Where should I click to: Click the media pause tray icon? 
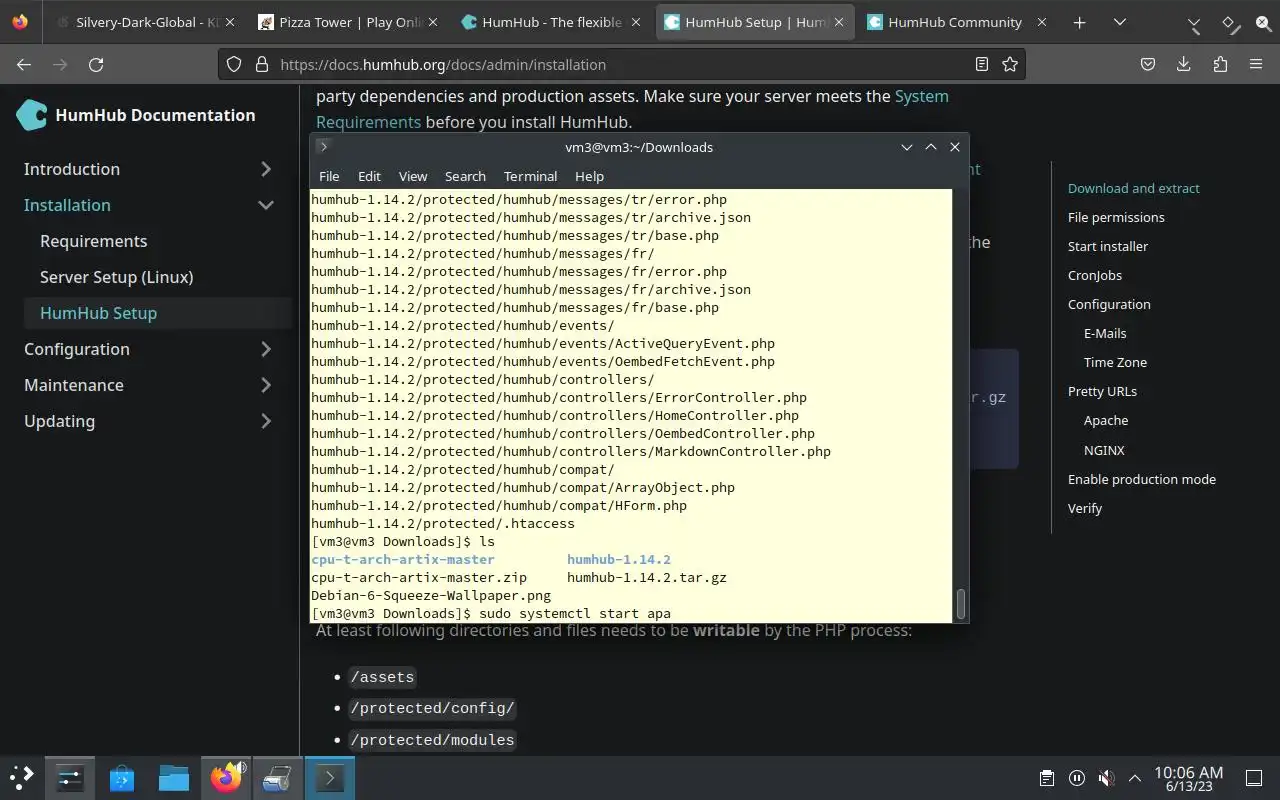click(1076, 778)
